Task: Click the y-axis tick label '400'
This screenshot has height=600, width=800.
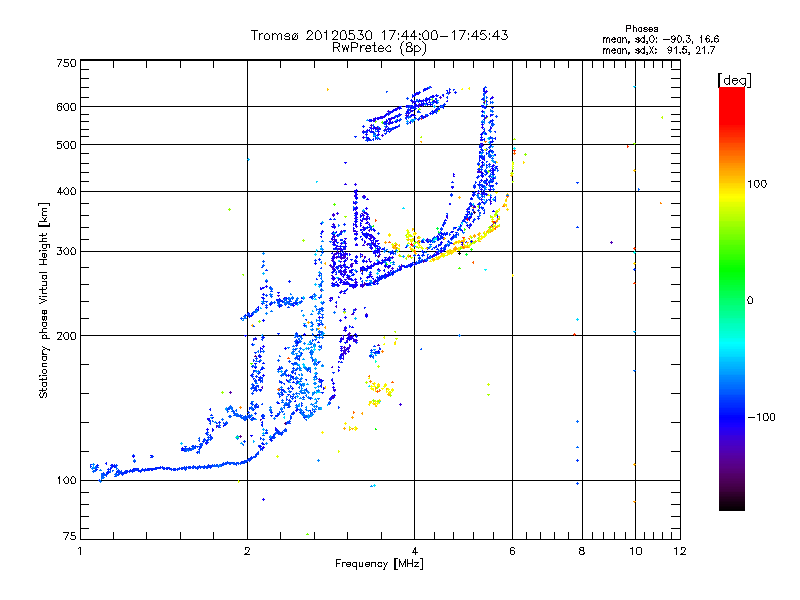Action: pos(66,192)
